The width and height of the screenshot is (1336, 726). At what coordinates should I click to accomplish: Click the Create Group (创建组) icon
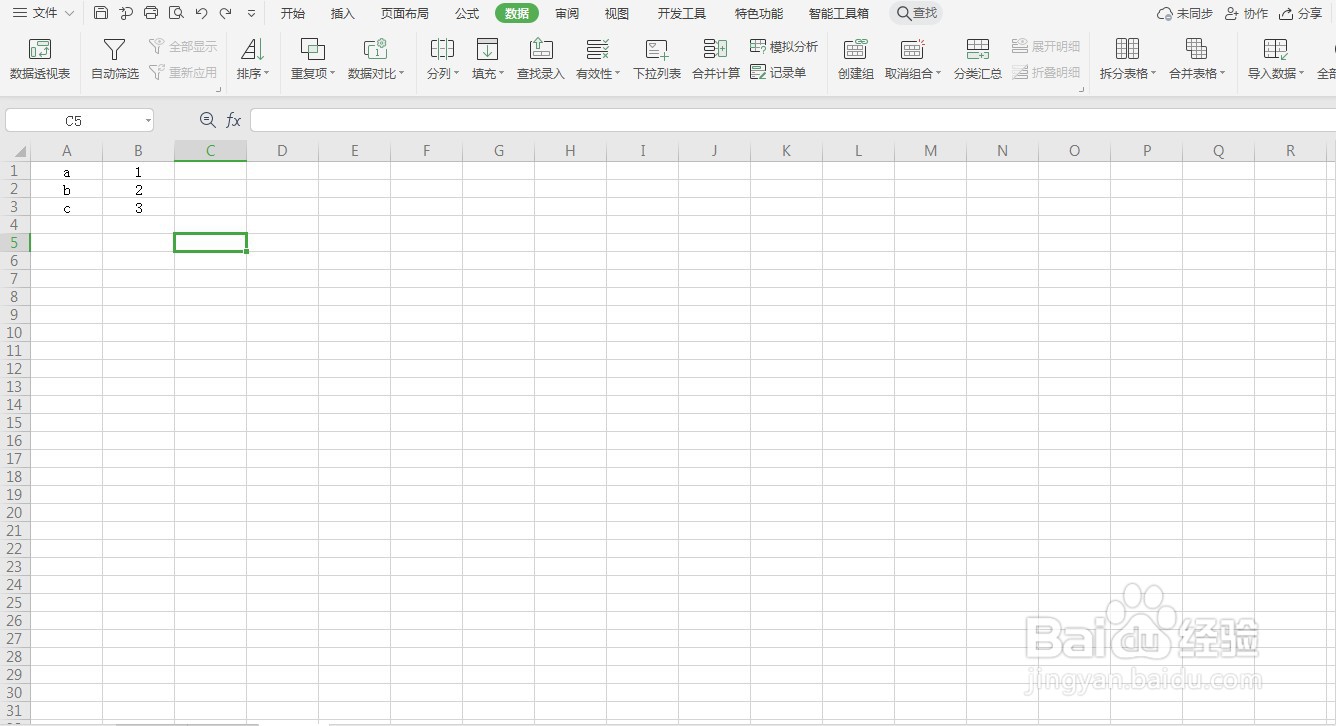(856, 49)
